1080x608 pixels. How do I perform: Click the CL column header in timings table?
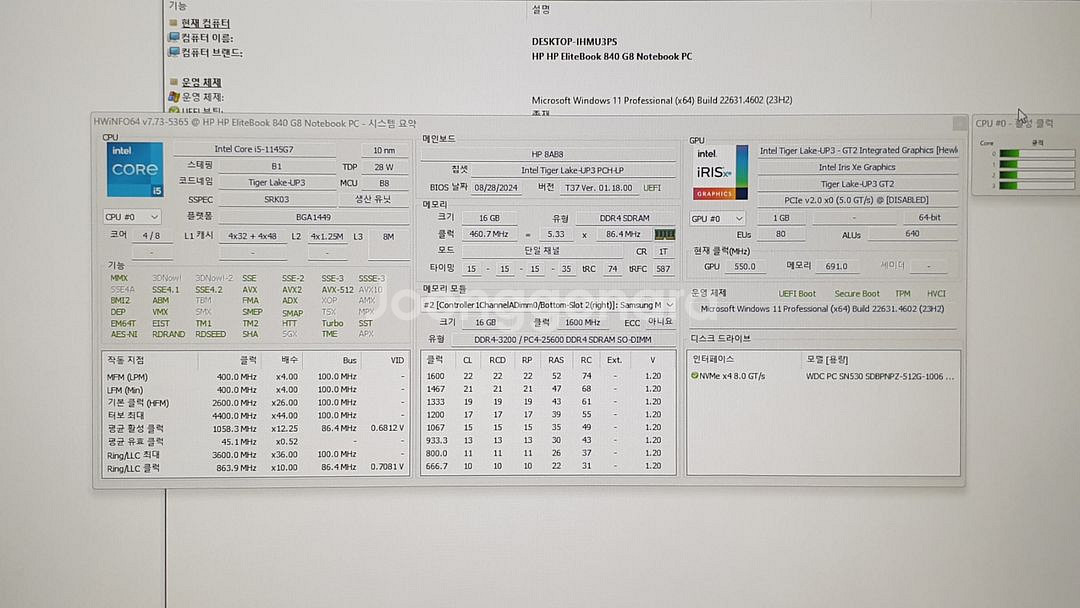(x=468, y=360)
